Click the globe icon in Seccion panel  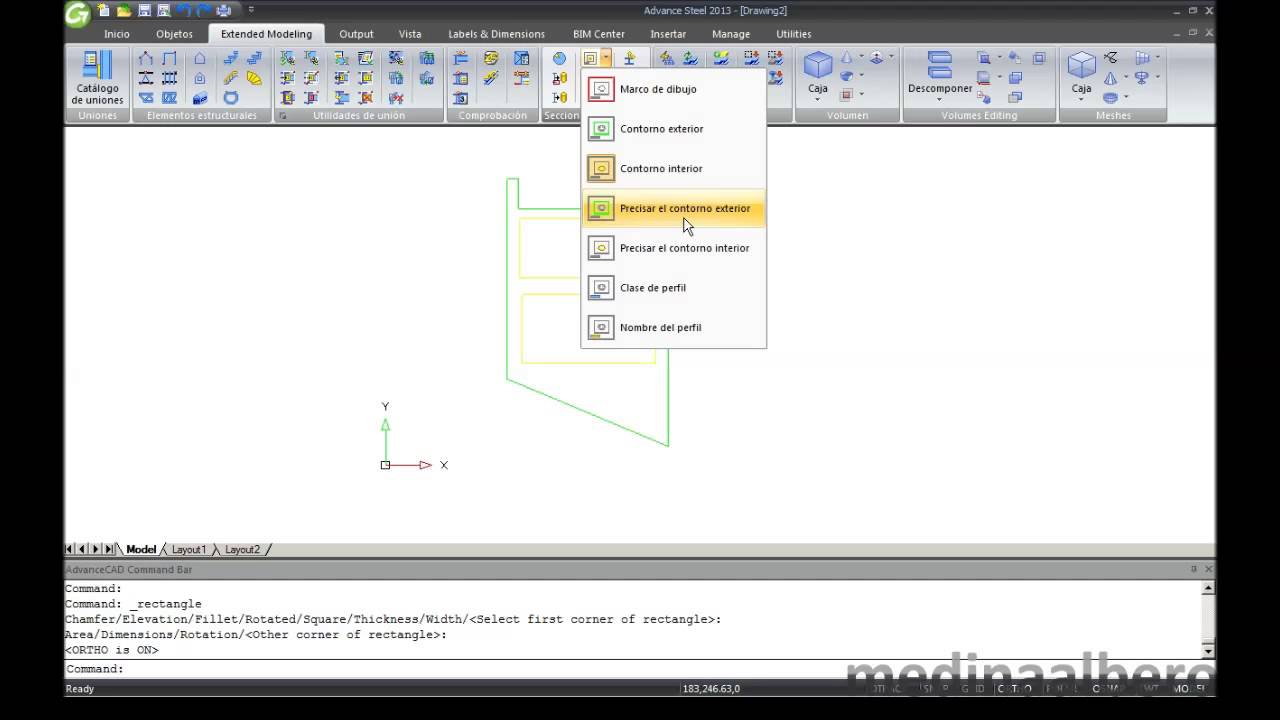pyautogui.click(x=559, y=59)
